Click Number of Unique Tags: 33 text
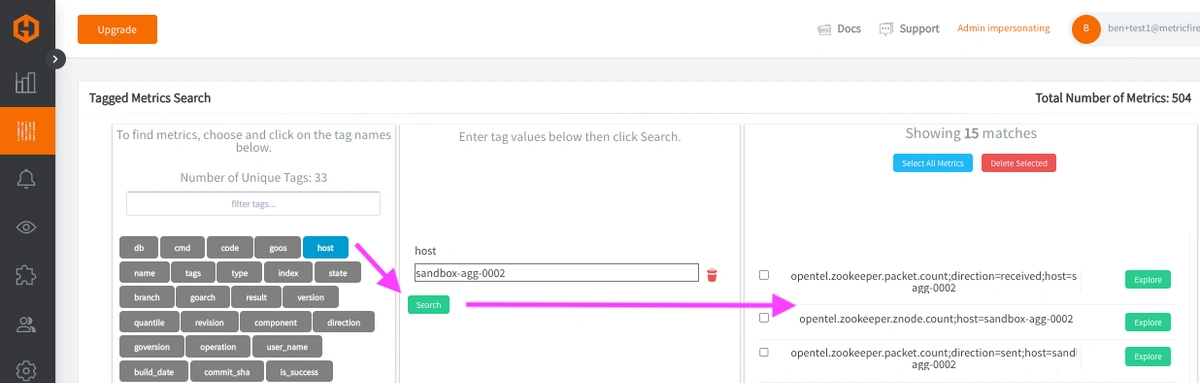 (254, 178)
